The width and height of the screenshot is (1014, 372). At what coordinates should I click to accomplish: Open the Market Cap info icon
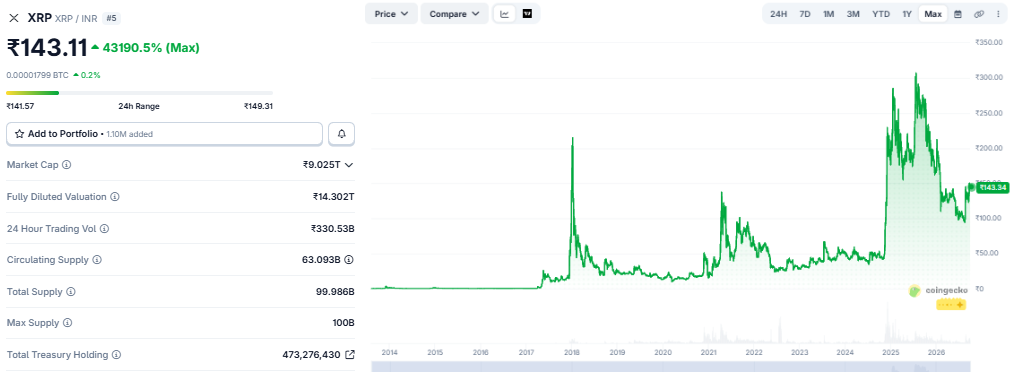pos(67,165)
